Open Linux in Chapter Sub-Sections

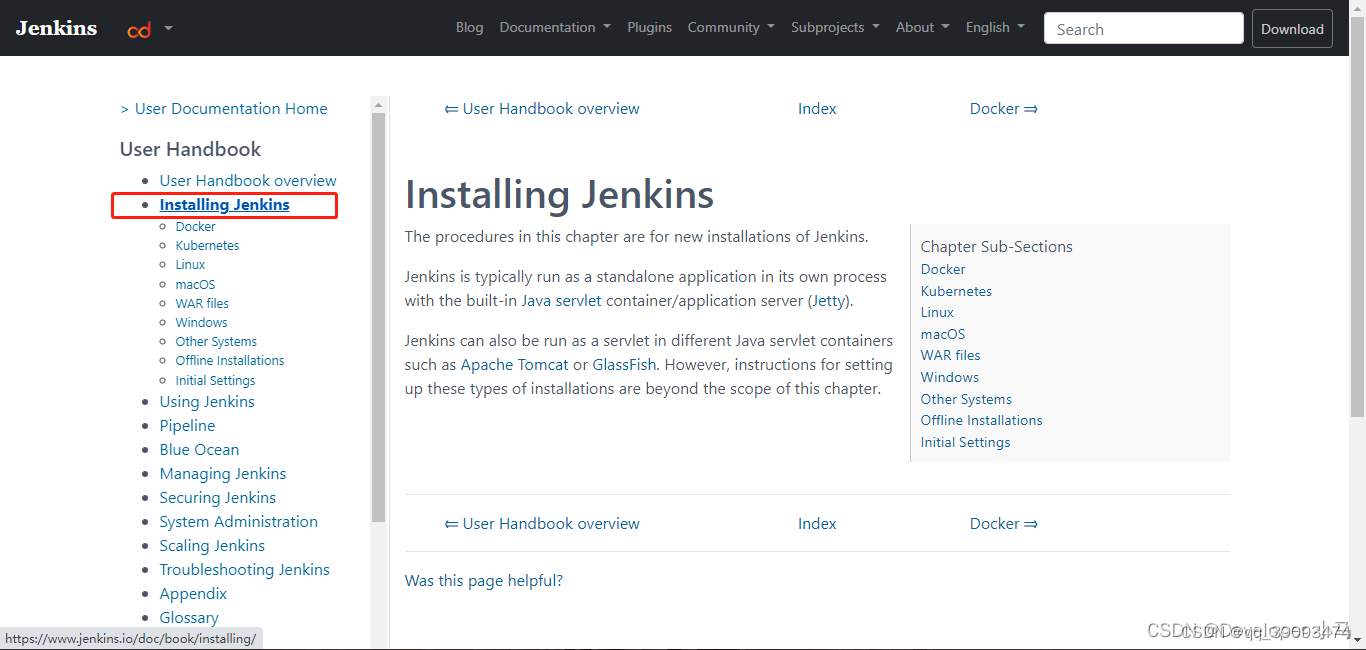tap(937, 312)
